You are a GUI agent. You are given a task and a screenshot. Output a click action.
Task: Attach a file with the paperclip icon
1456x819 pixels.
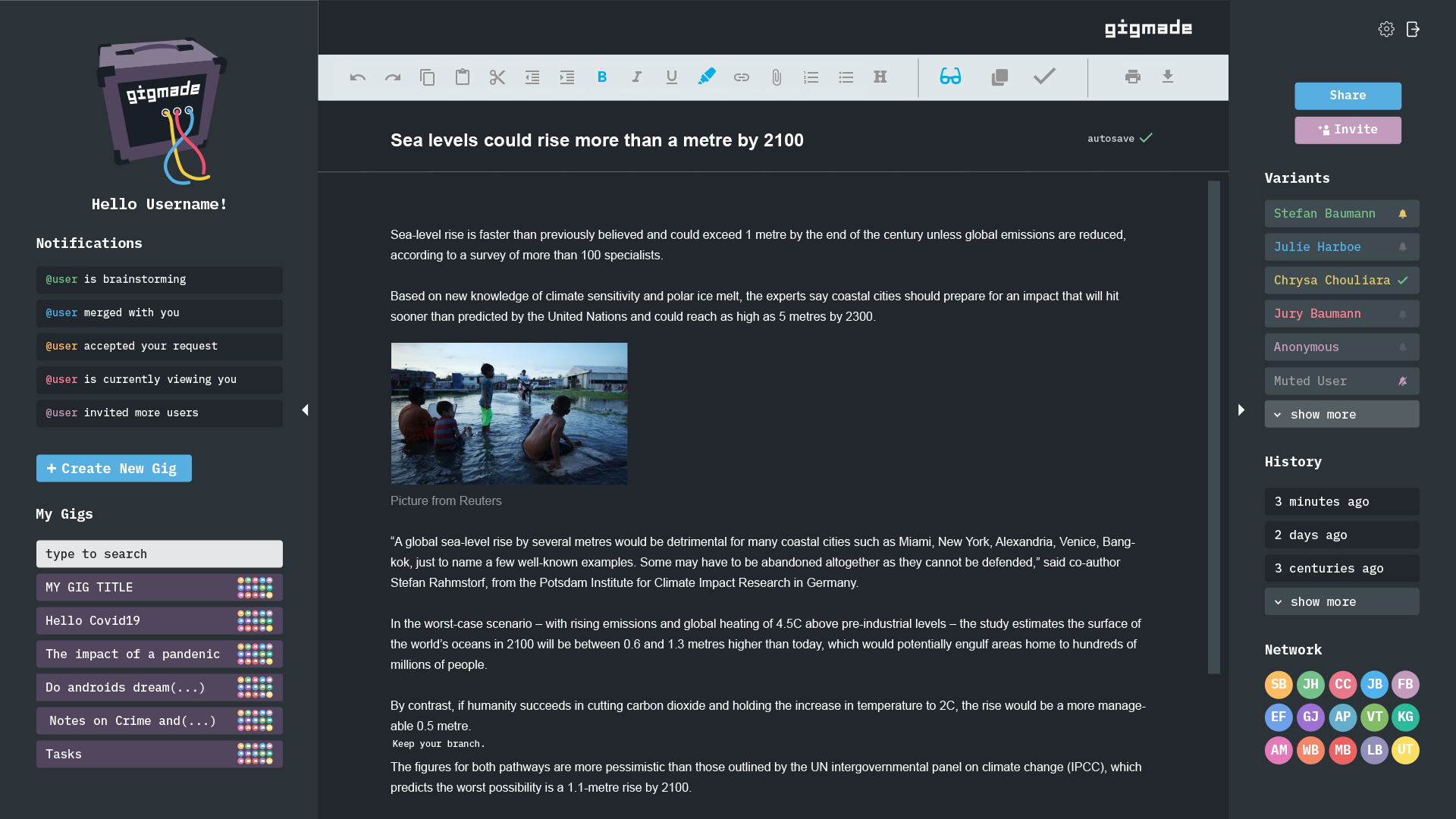tap(777, 77)
